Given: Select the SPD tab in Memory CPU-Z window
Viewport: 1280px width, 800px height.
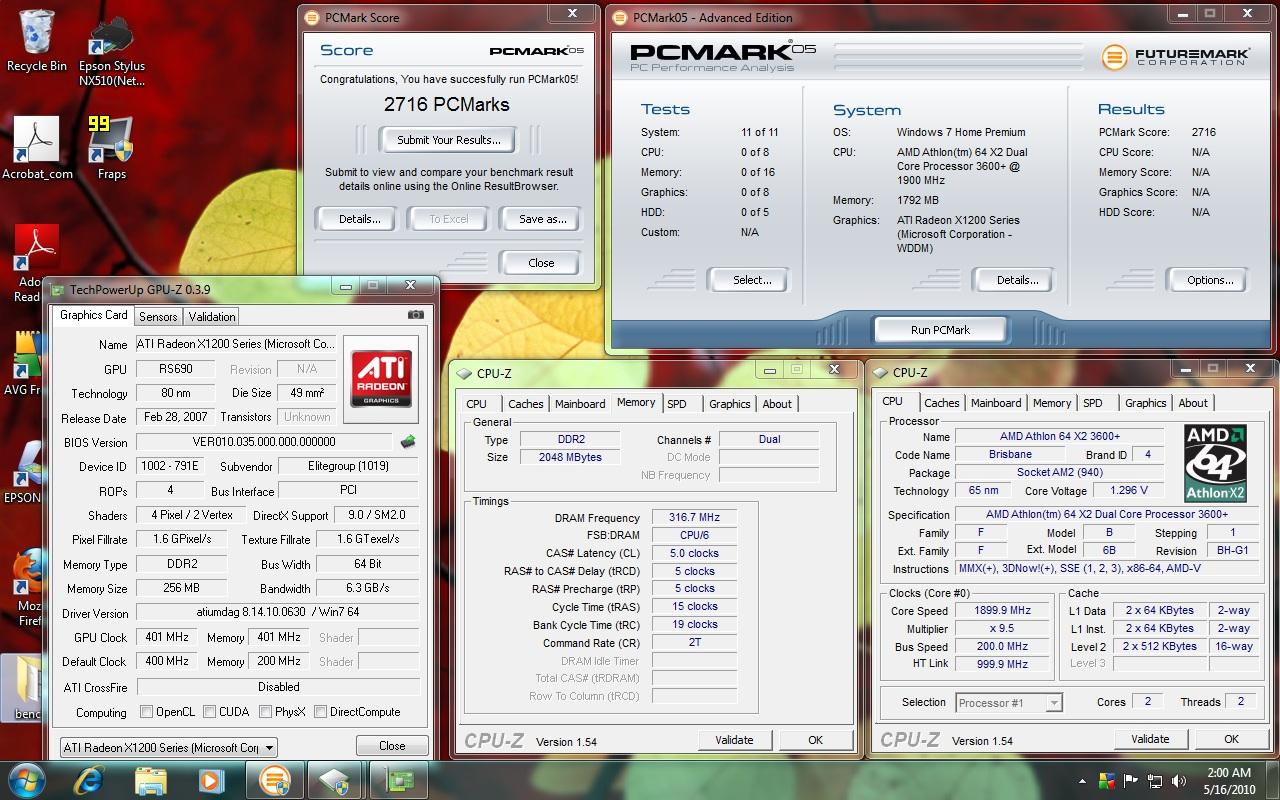Looking at the screenshot, I should tap(677, 404).
